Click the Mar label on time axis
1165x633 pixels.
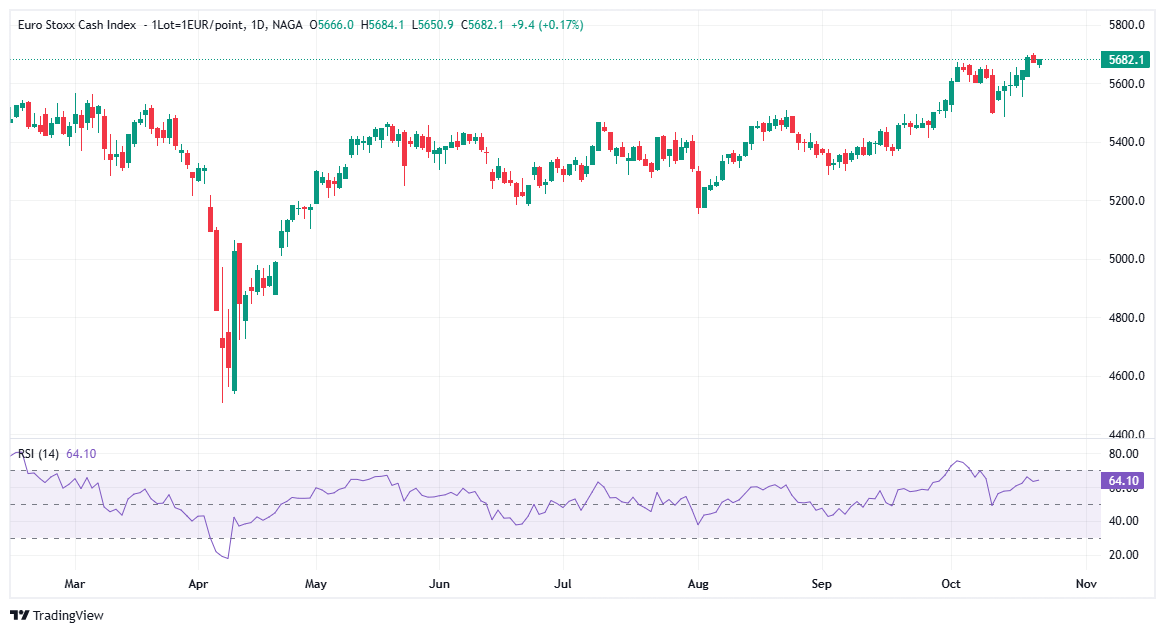coord(75,582)
